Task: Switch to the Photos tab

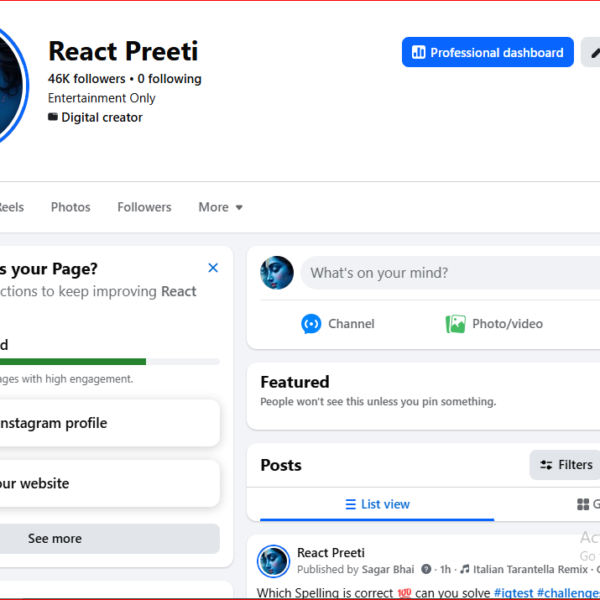Action: tap(70, 207)
